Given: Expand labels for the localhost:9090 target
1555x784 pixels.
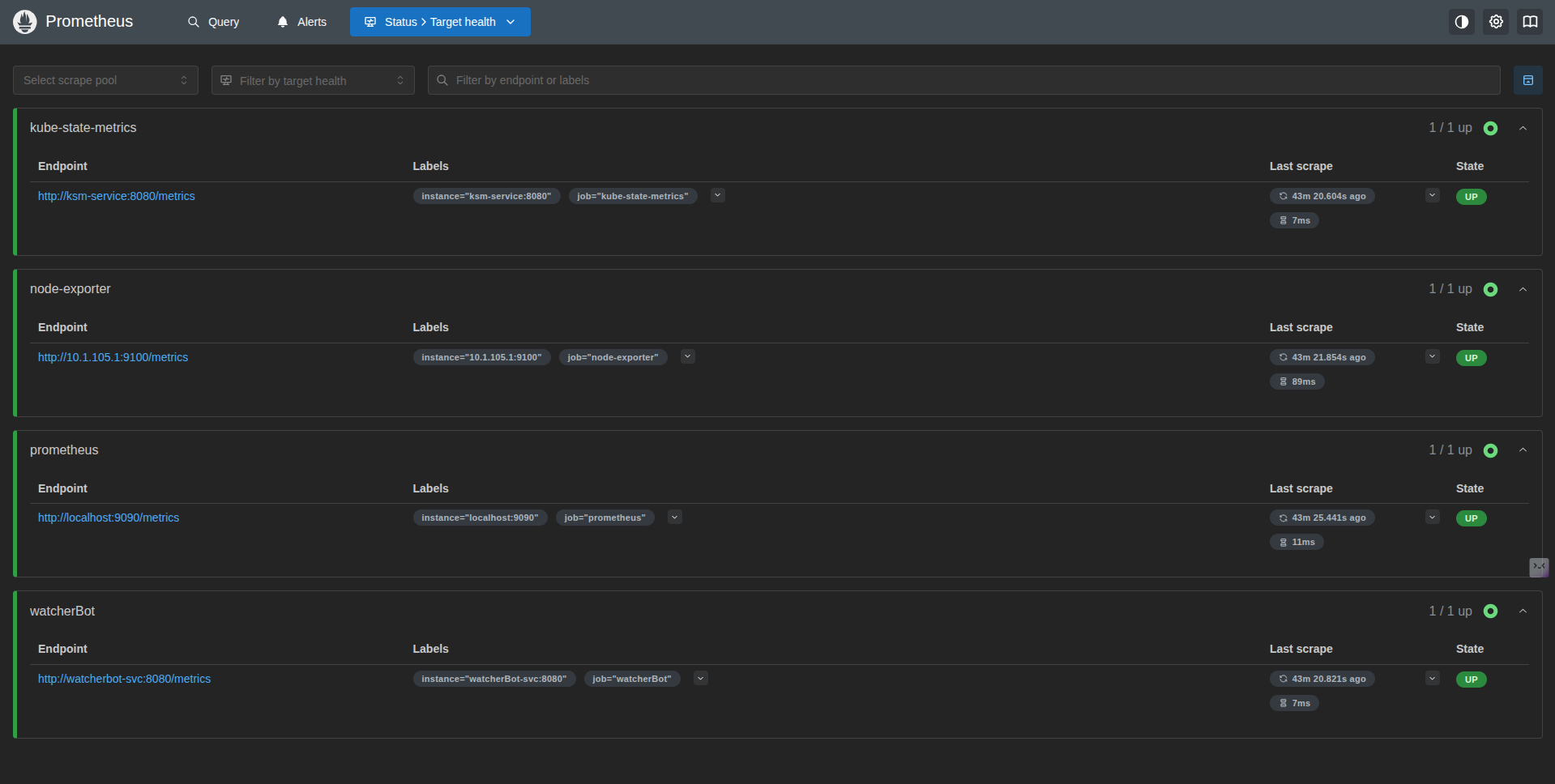Looking at the screenshot, I should [674, 517].
